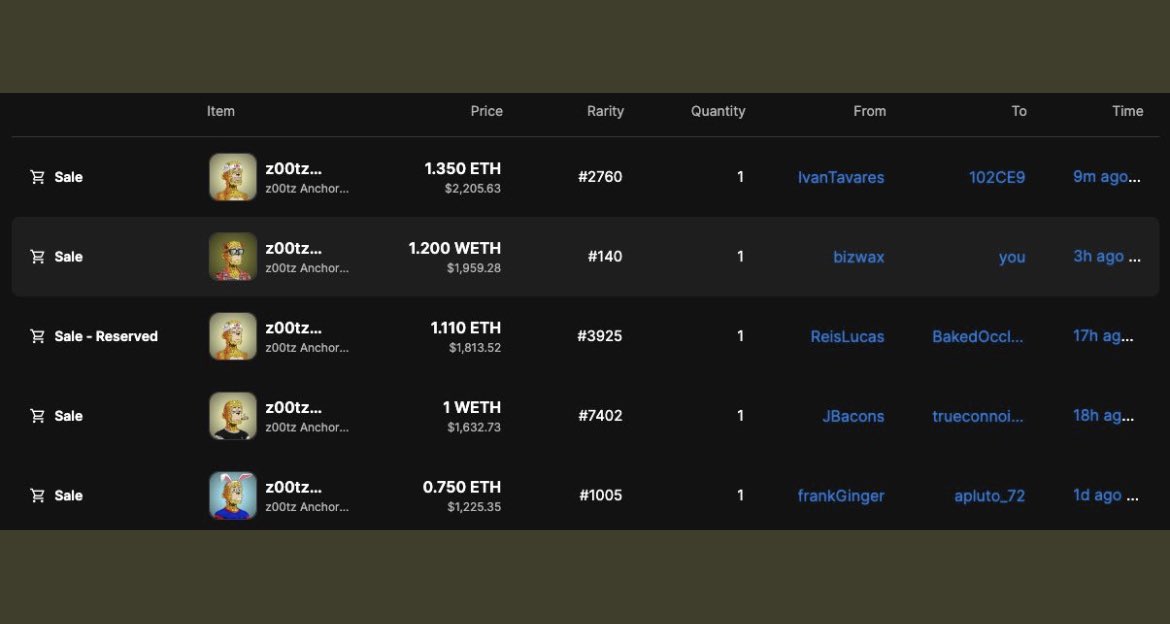Click the 1 WETH price
Image resolution: width=1170 pixels, height=624 pixels.
pyautogui.click(x=472, y=408)
